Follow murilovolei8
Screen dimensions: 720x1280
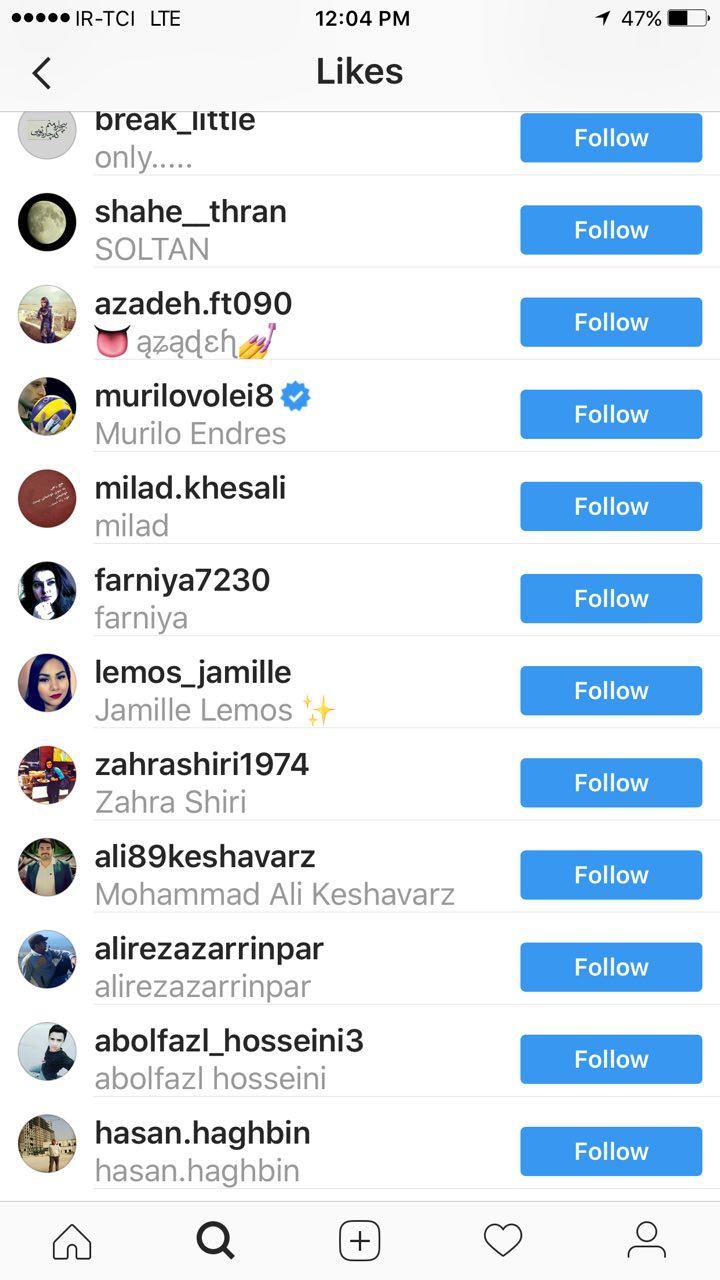(611, 414)
